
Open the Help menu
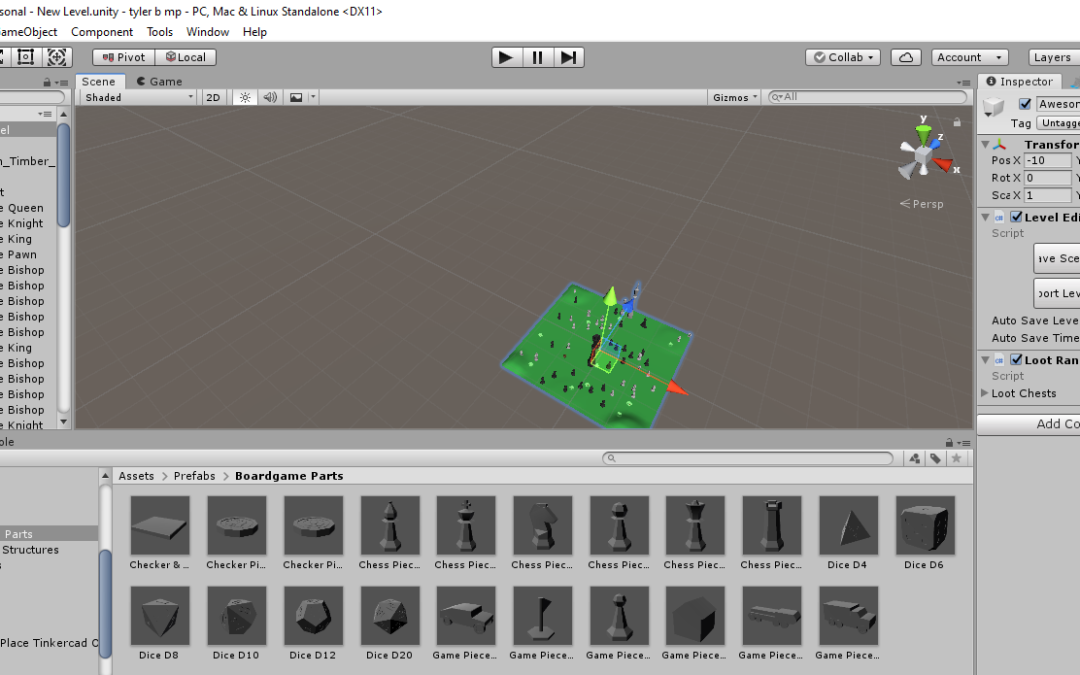(x=254, y=32)
